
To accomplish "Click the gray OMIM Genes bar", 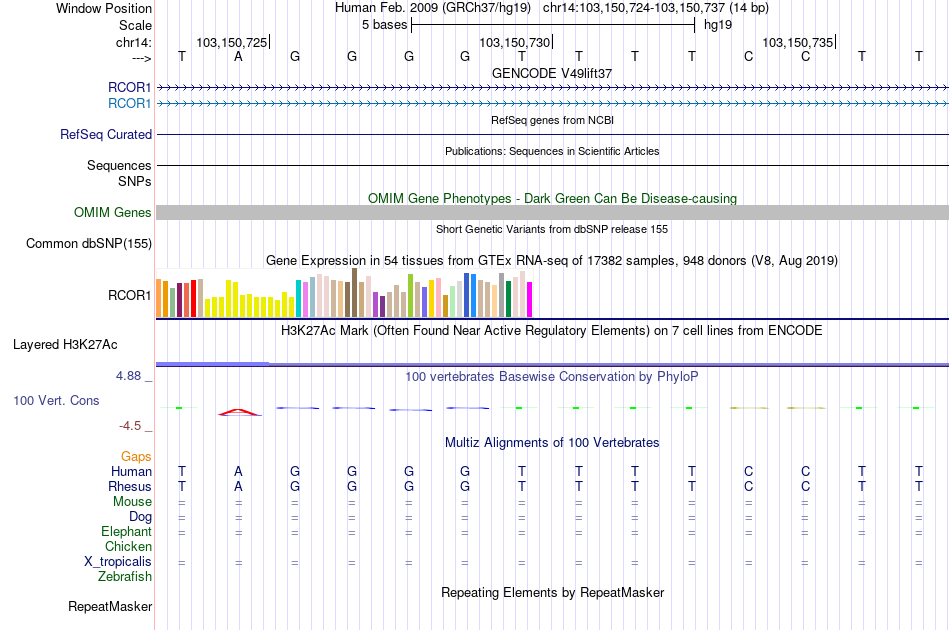I will pos(552,213).
